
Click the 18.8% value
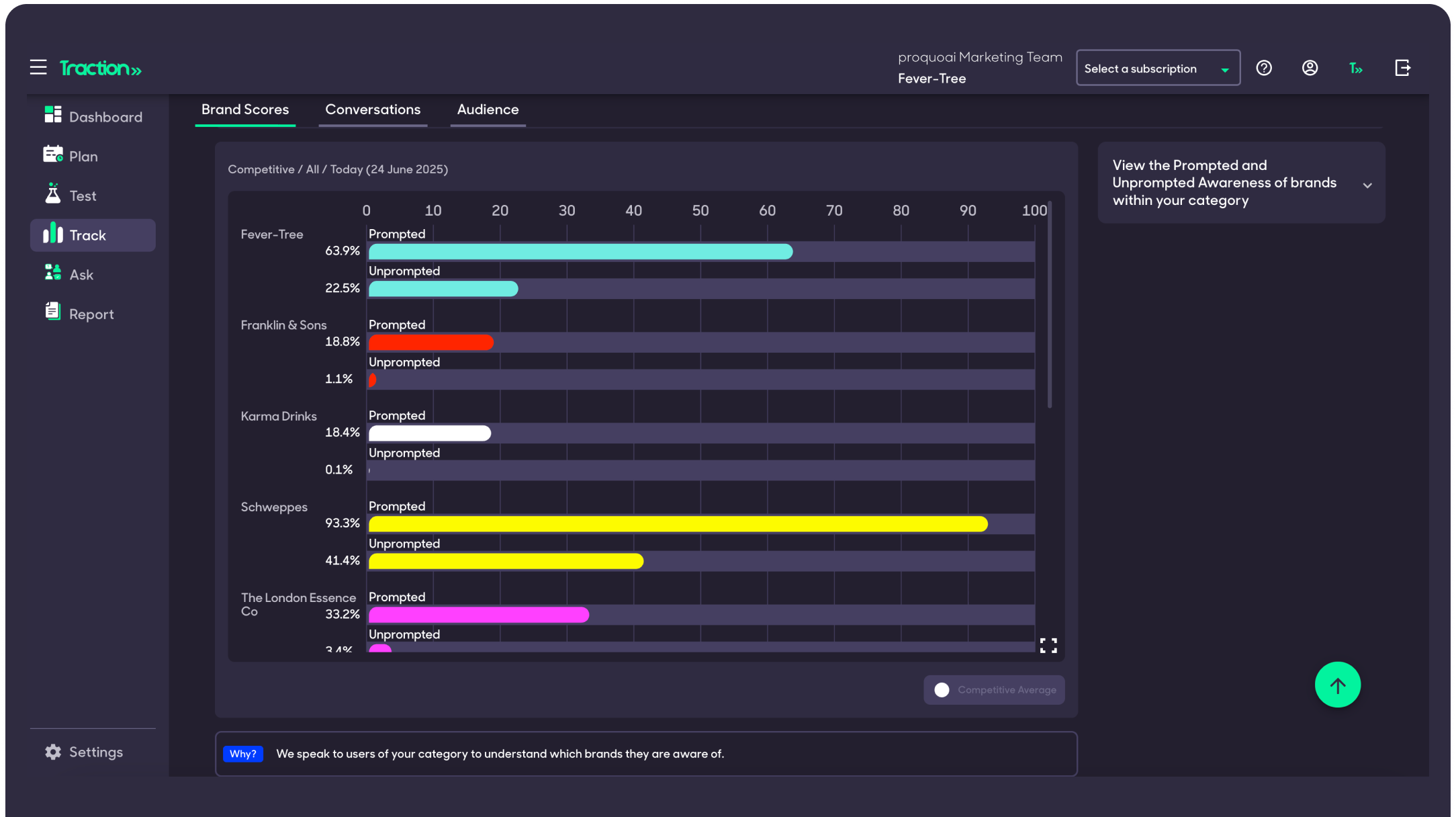343,341
